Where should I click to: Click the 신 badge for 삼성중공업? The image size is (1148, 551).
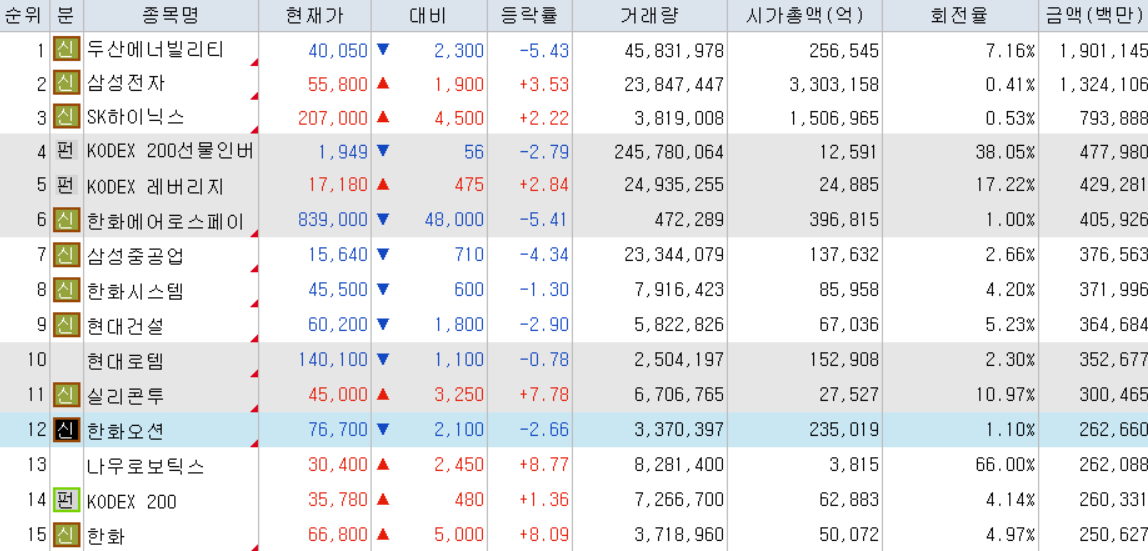click(66, 255)
